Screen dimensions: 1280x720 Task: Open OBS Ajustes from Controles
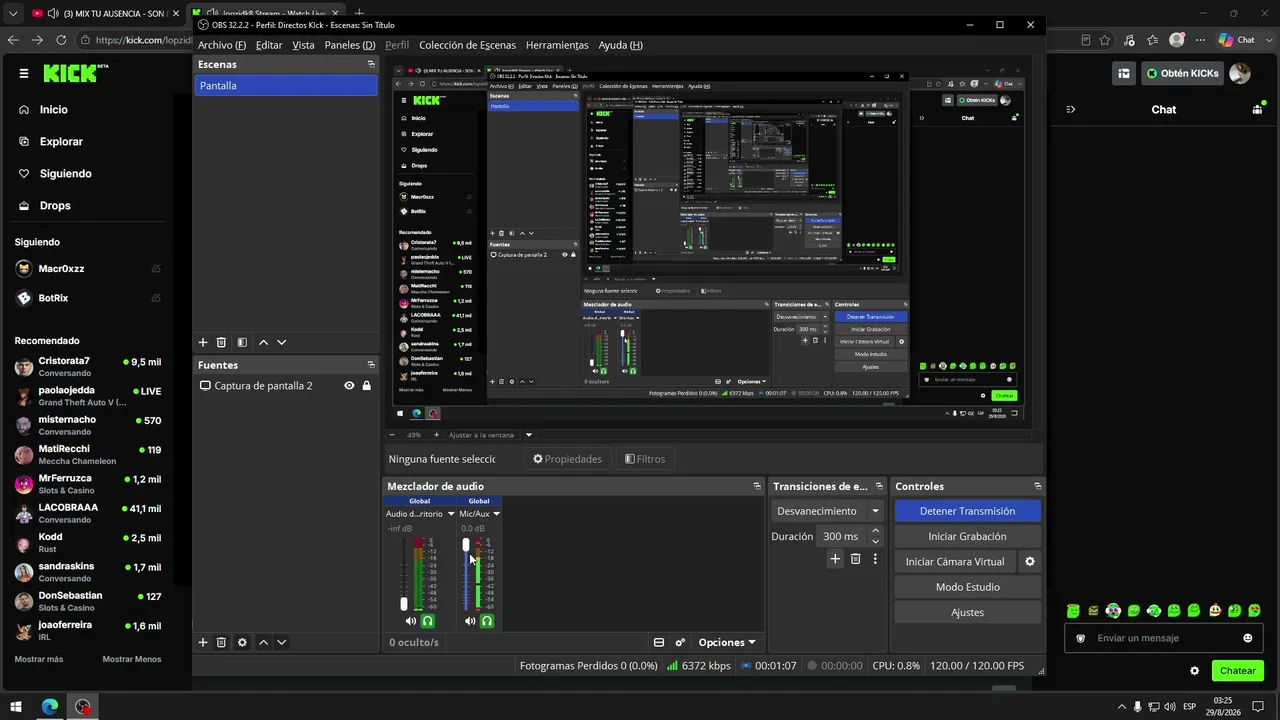967,613
